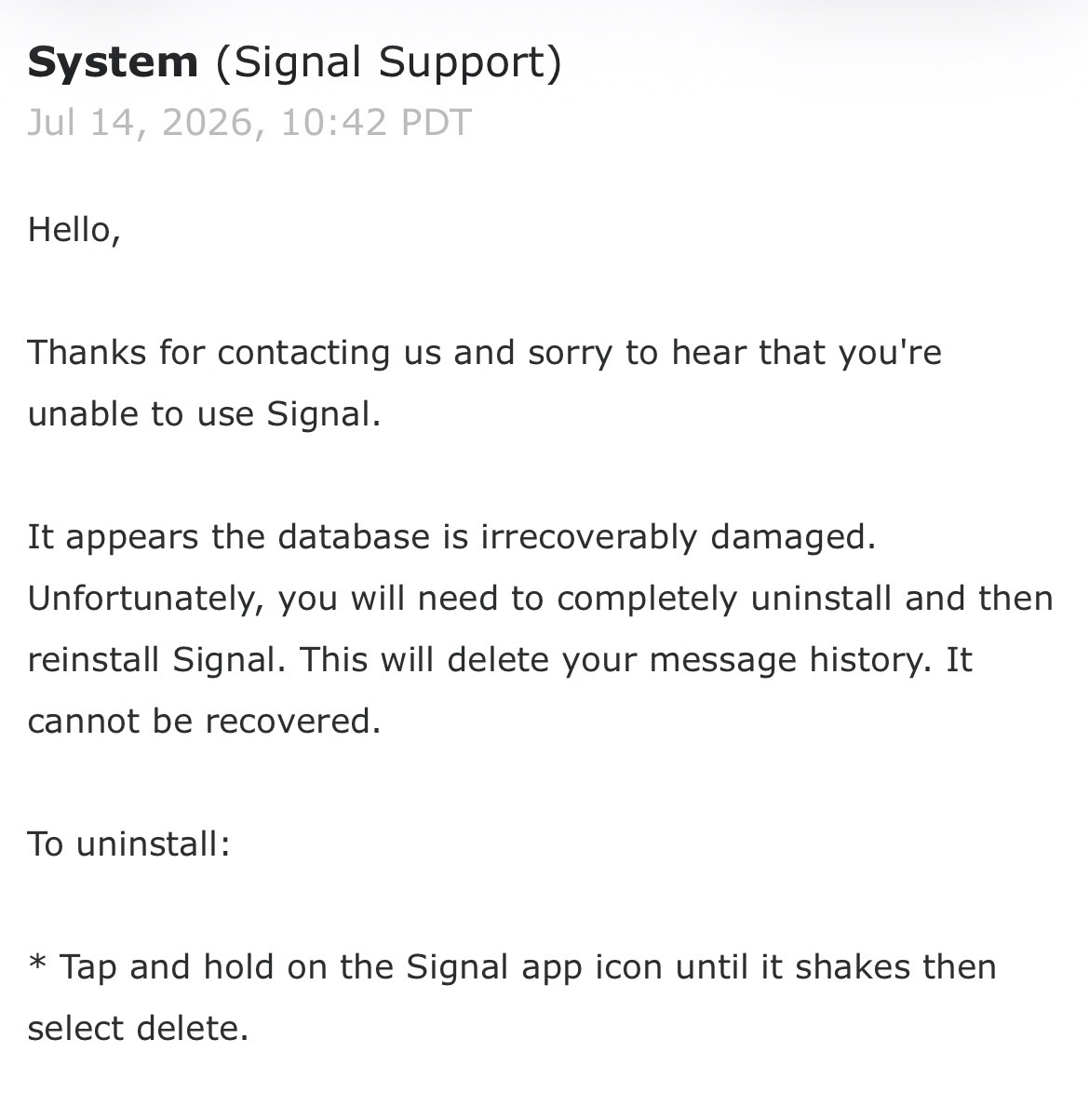The height and width of the screenshot is (1120, 1089).
Task: Click the asterisk bullet before 'Tap'
Action: tap(37, 963)
